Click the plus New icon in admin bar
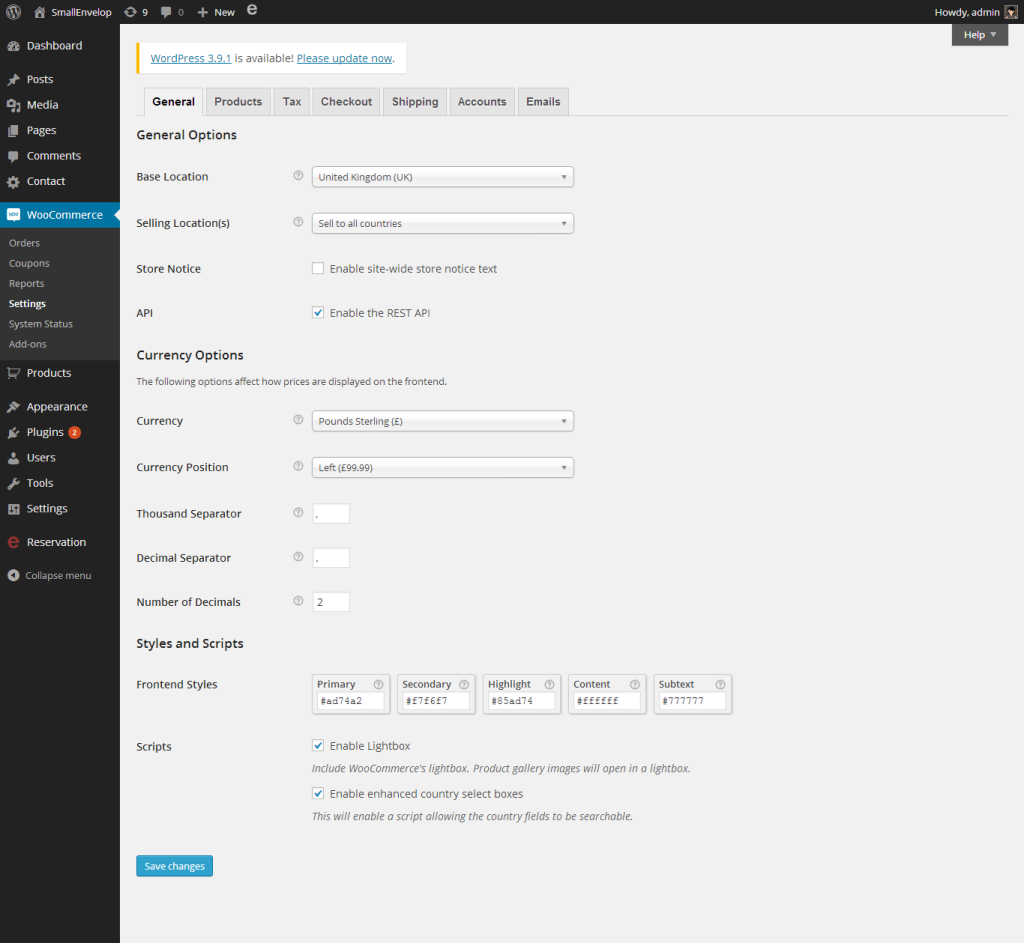Viewport: 1024px width, 943px height. 202,12
